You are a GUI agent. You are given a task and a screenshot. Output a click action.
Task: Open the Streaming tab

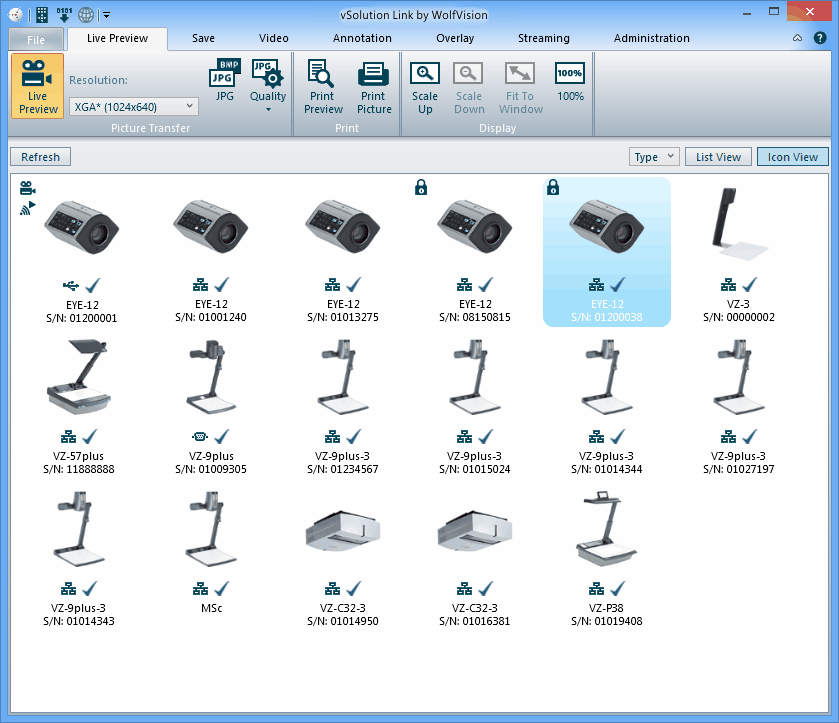(544, 39)
